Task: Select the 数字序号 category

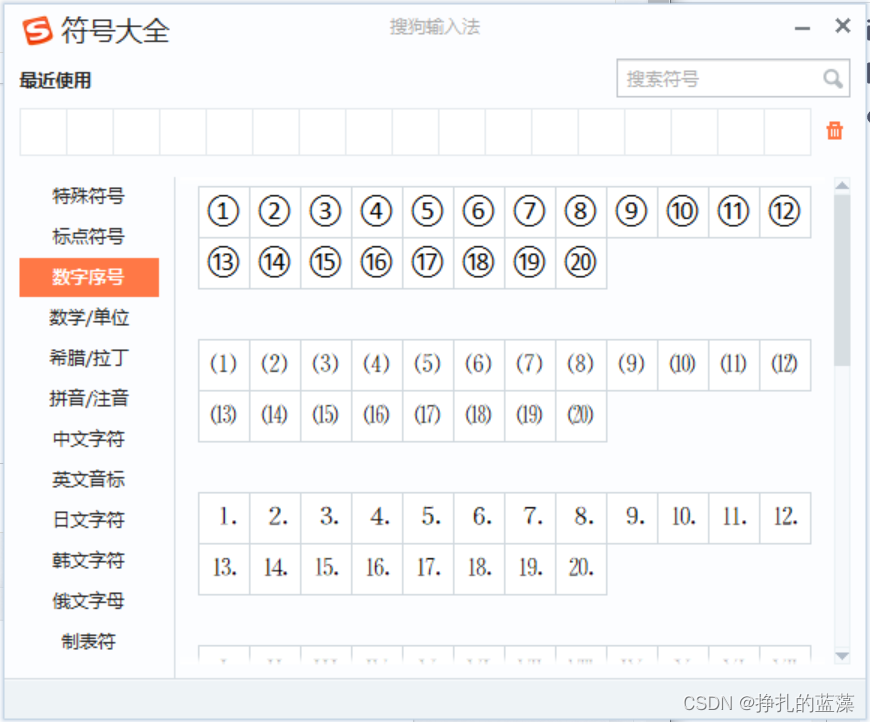Action: (x=89, y=277)
